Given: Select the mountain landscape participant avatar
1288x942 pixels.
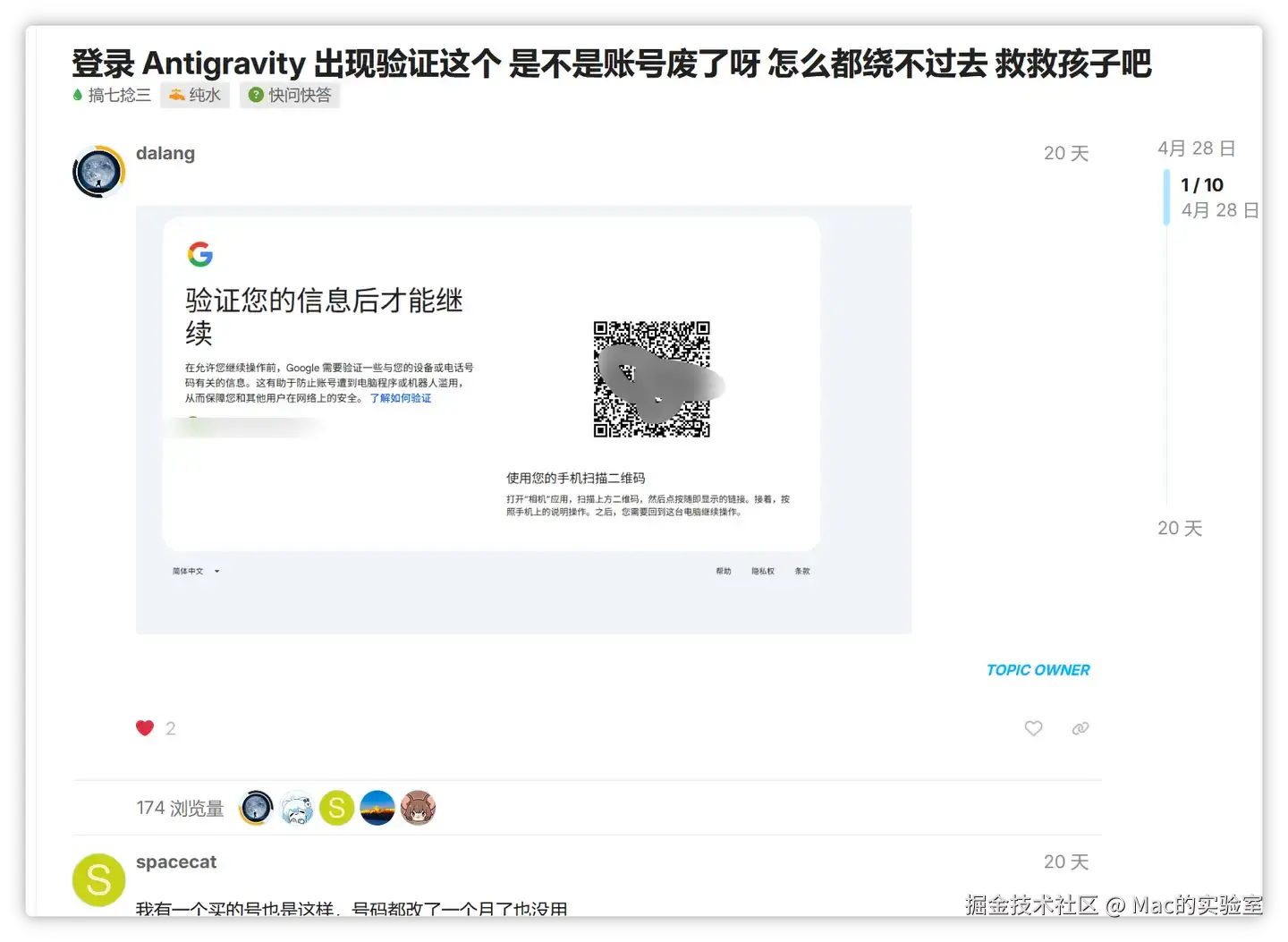Looking at the screenshot, I should [x=377, y=808].
